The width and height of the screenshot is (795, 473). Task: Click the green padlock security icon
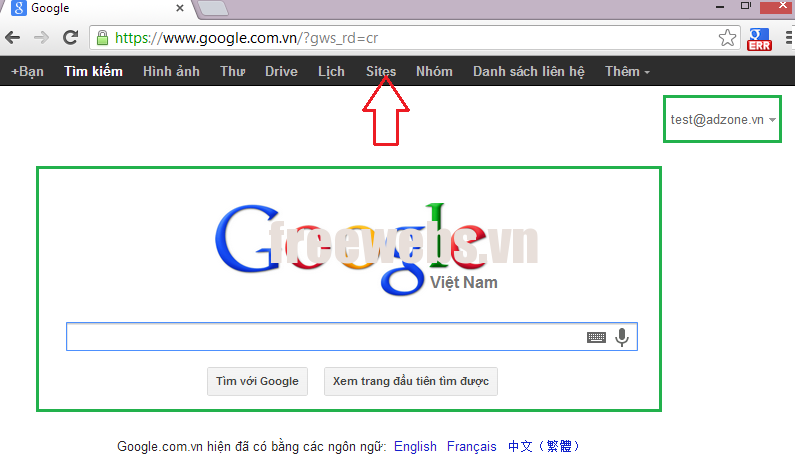coord(102,38)
